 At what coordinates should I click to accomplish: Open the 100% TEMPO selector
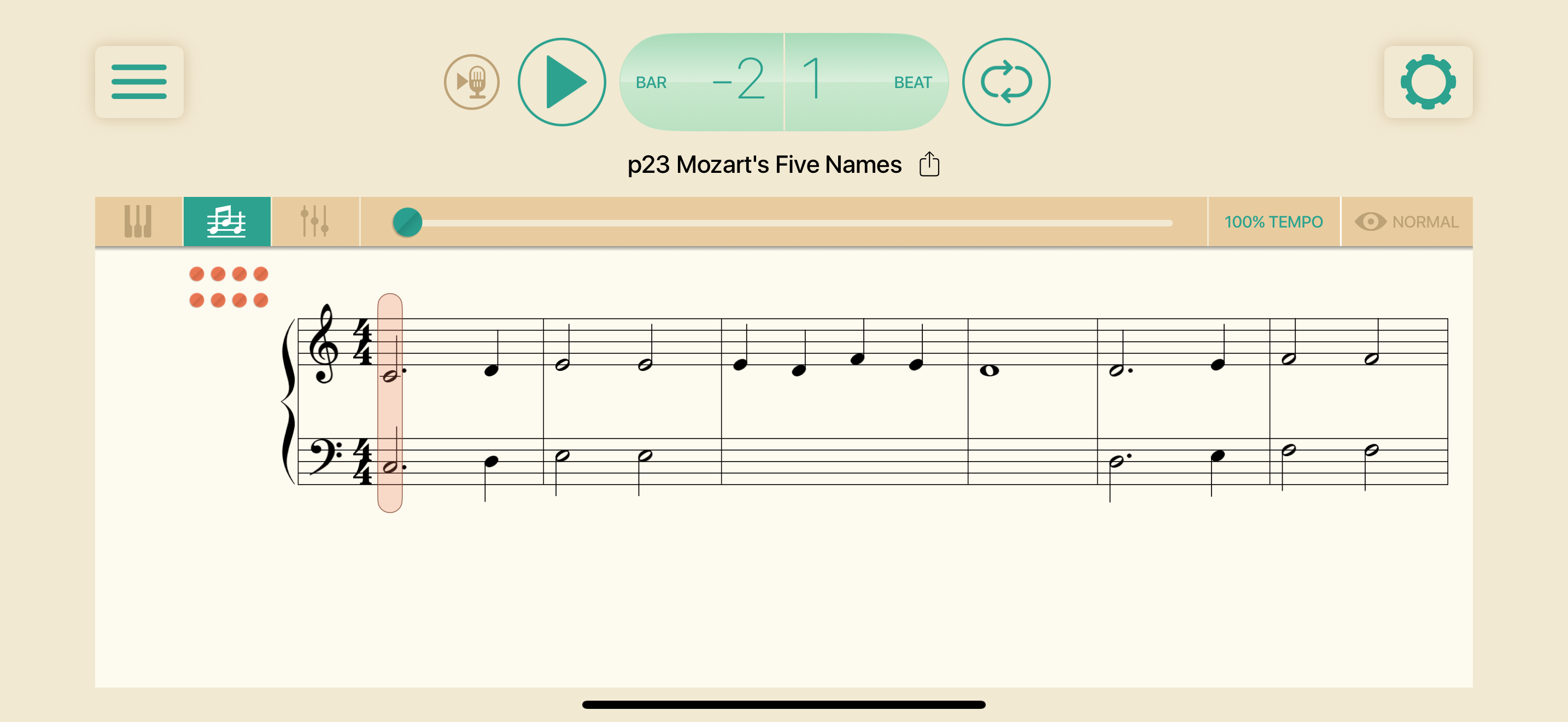[1273, 222]
